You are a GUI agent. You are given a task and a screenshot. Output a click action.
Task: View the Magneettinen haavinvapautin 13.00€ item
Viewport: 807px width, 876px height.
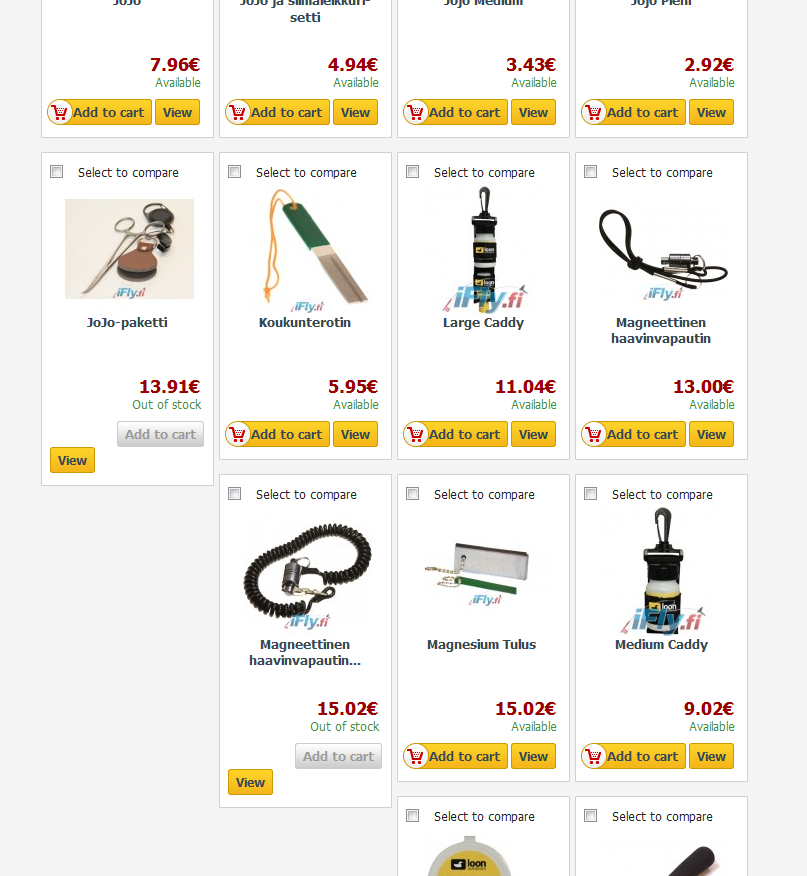[711, 434]
